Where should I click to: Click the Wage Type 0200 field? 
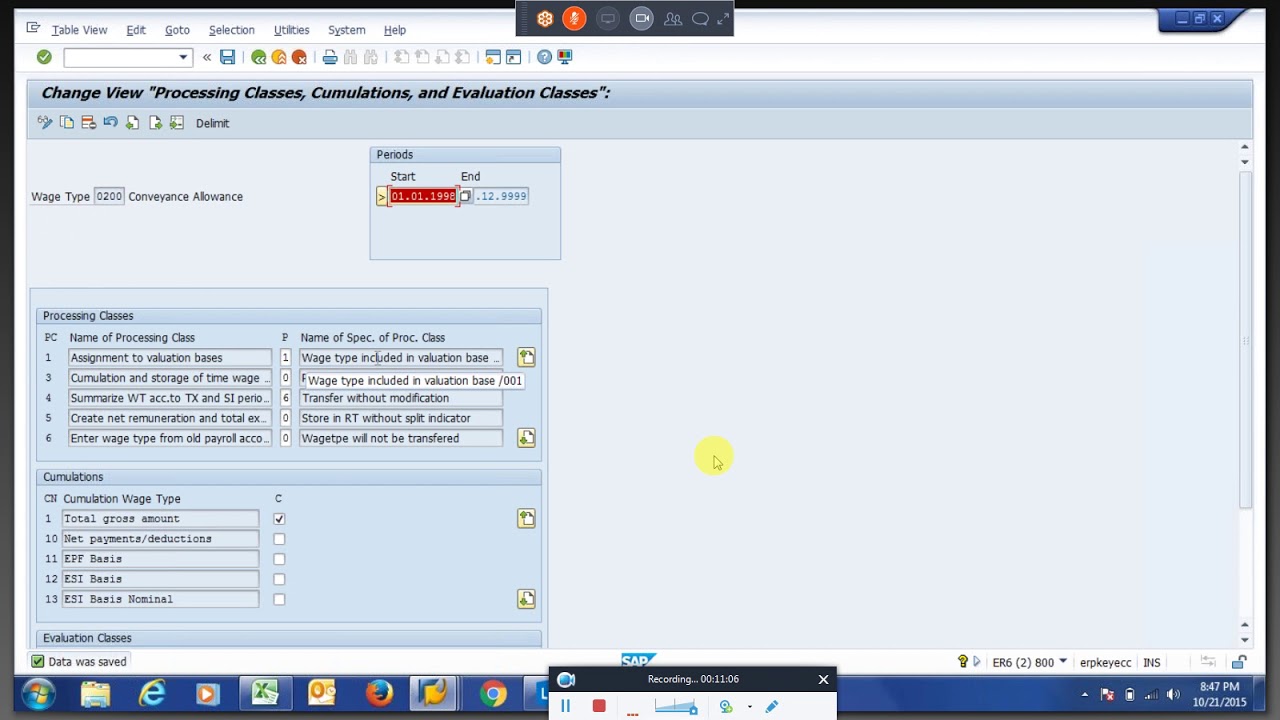coord(109,196)
